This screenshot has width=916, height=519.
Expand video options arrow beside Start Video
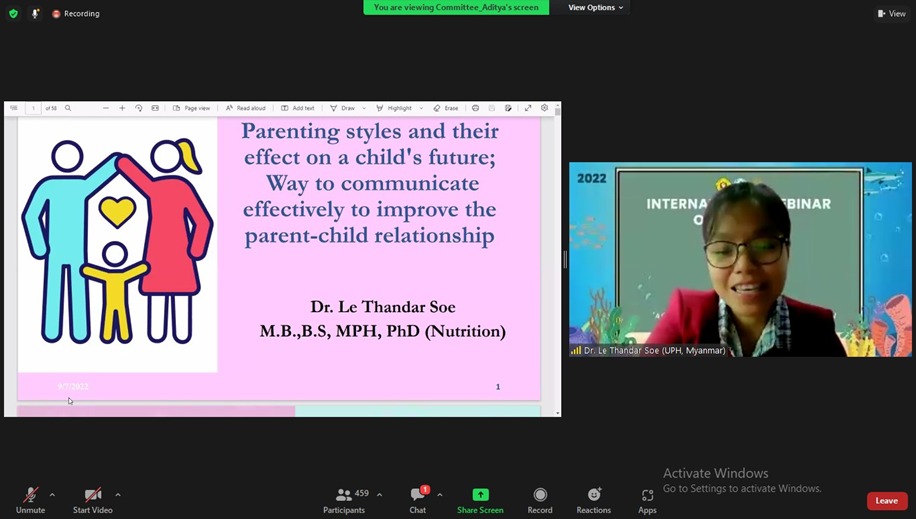(118, 494)
